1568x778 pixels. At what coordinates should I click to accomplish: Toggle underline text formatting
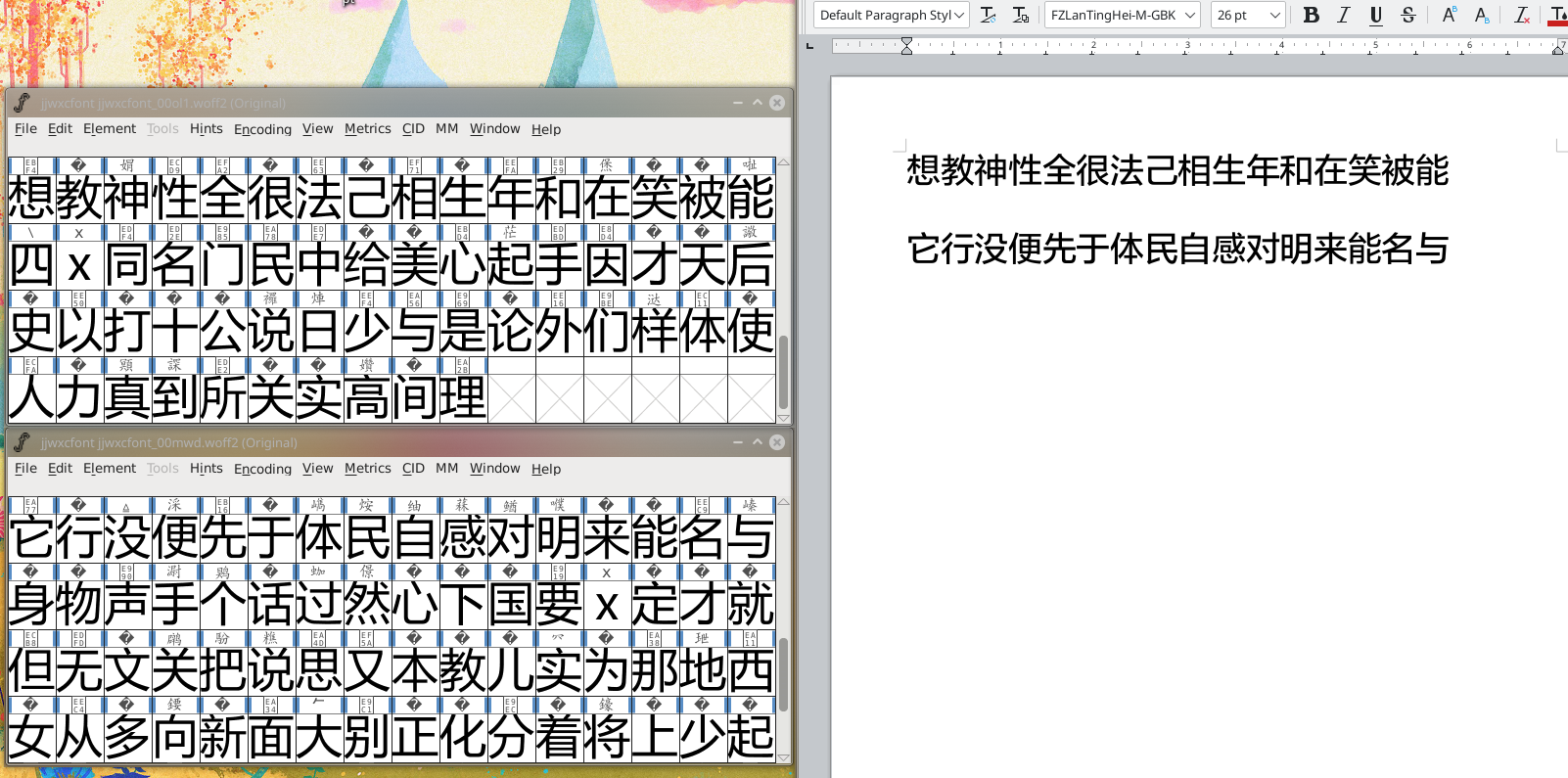coord(1375,15)
